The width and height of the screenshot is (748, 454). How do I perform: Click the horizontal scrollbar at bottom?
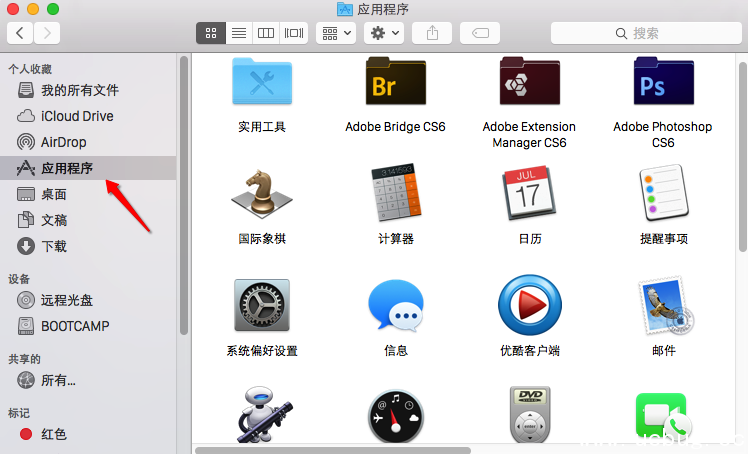tap(333, 450)
